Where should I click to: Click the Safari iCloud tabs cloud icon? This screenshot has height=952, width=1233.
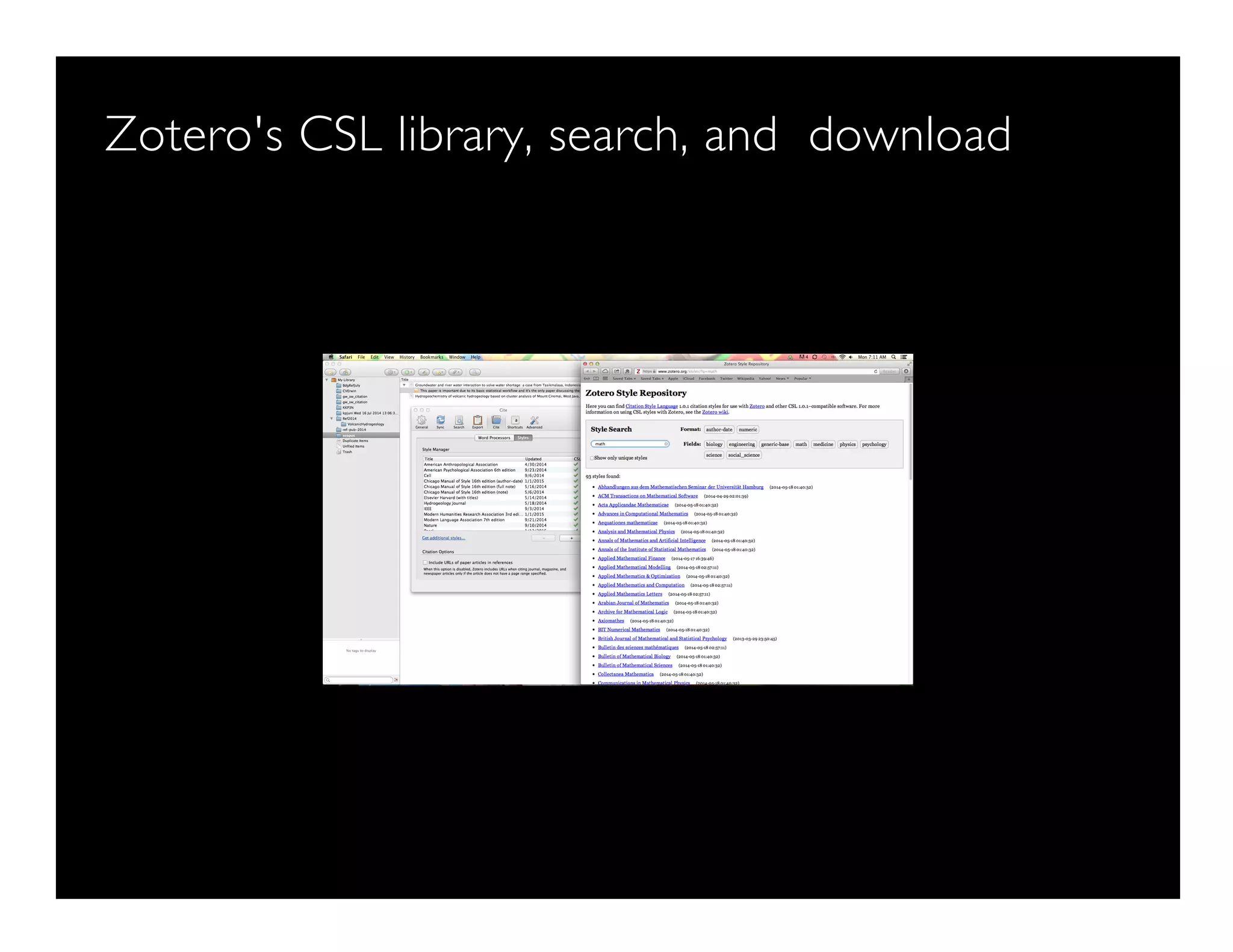pyautogui.click(x=606, y=371)
